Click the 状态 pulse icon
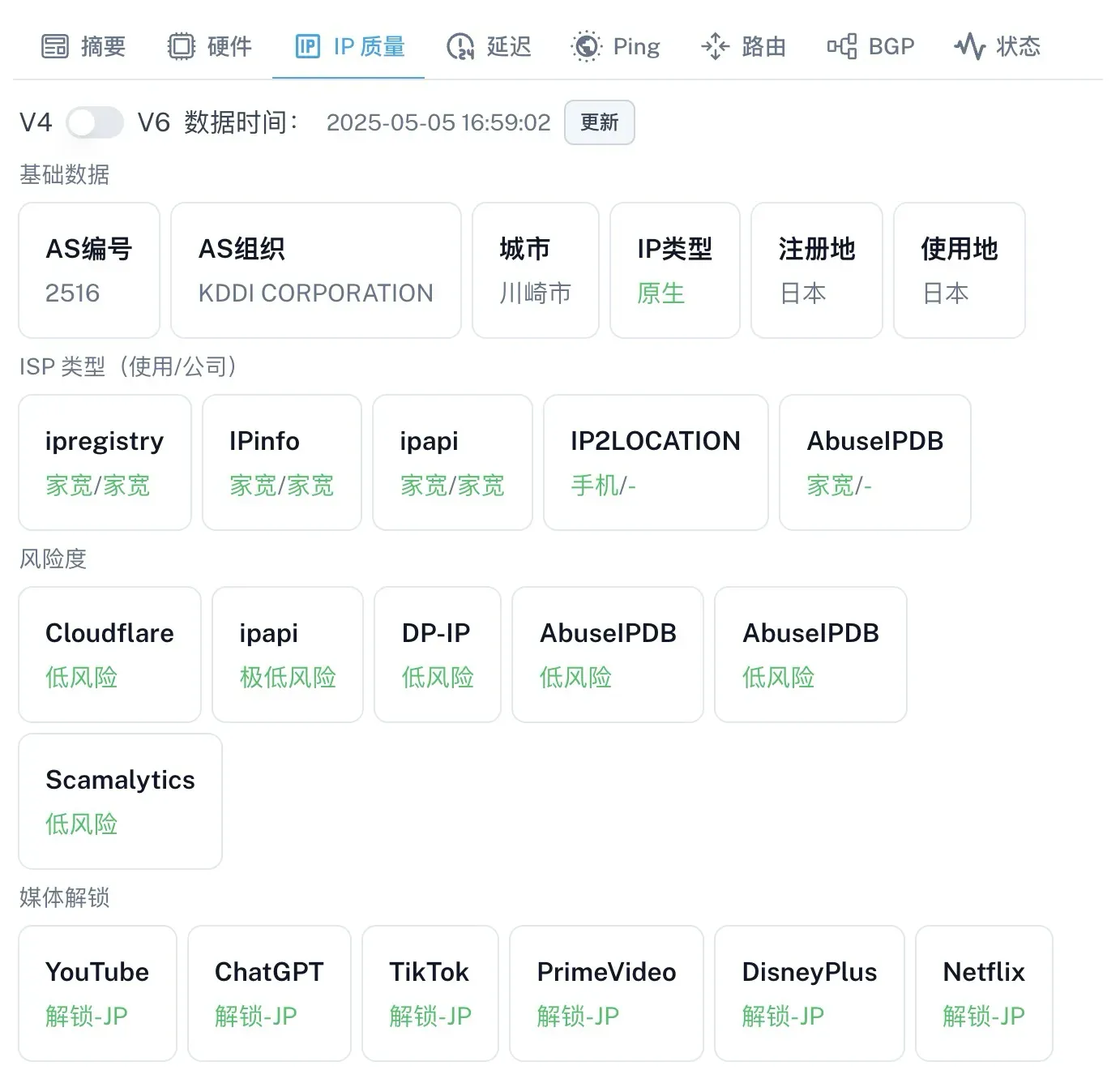 click(969, 47)
